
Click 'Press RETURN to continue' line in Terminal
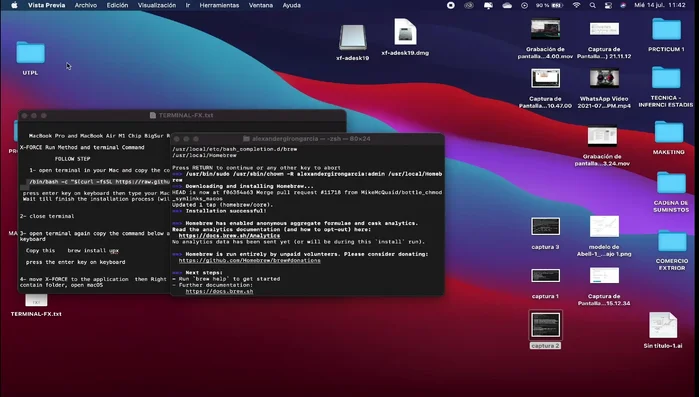point(256,168)
